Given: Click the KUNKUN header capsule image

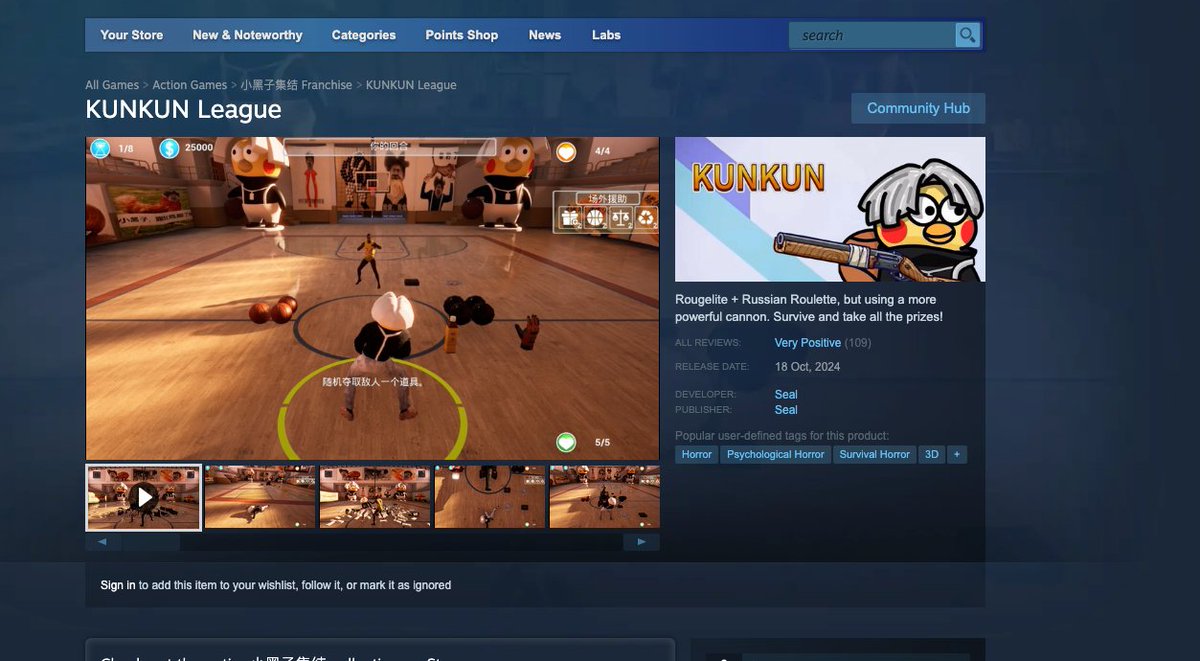Looking at the screenshot, I should point(830,209).
